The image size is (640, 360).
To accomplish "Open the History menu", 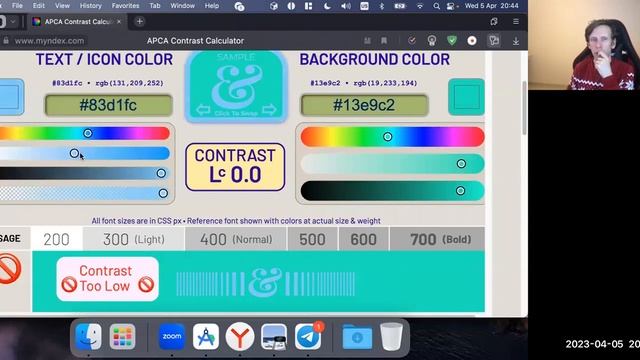I will 90,6.
